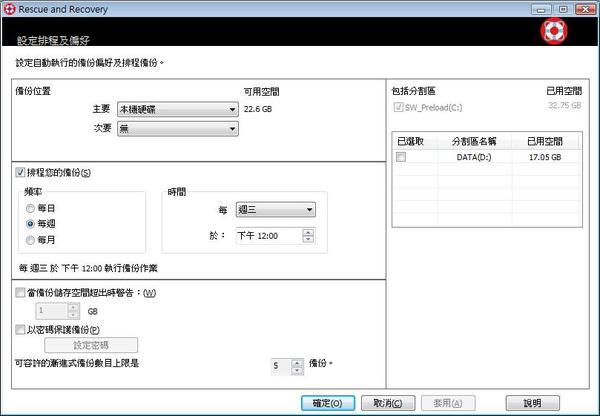Decrease time with the down spinner arrow

pyautogui.click(x=308, y=240)
